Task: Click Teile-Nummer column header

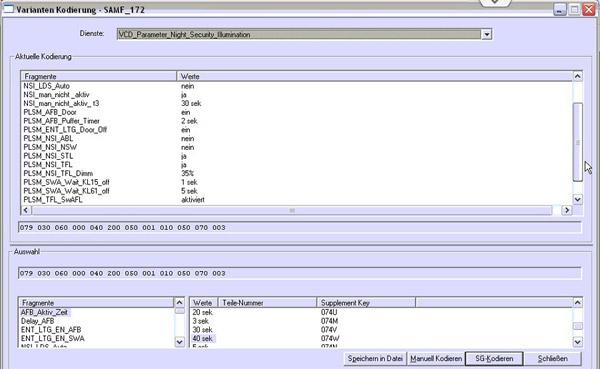Action: 267,303
